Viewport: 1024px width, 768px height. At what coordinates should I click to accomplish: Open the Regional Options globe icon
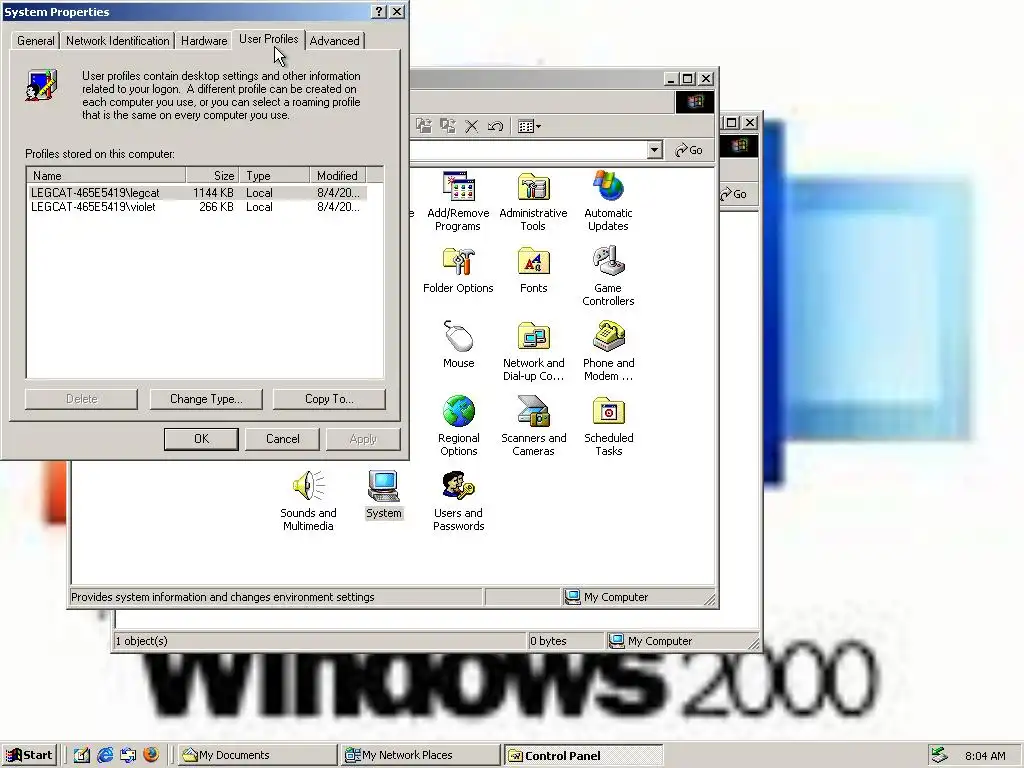[458, 426]
